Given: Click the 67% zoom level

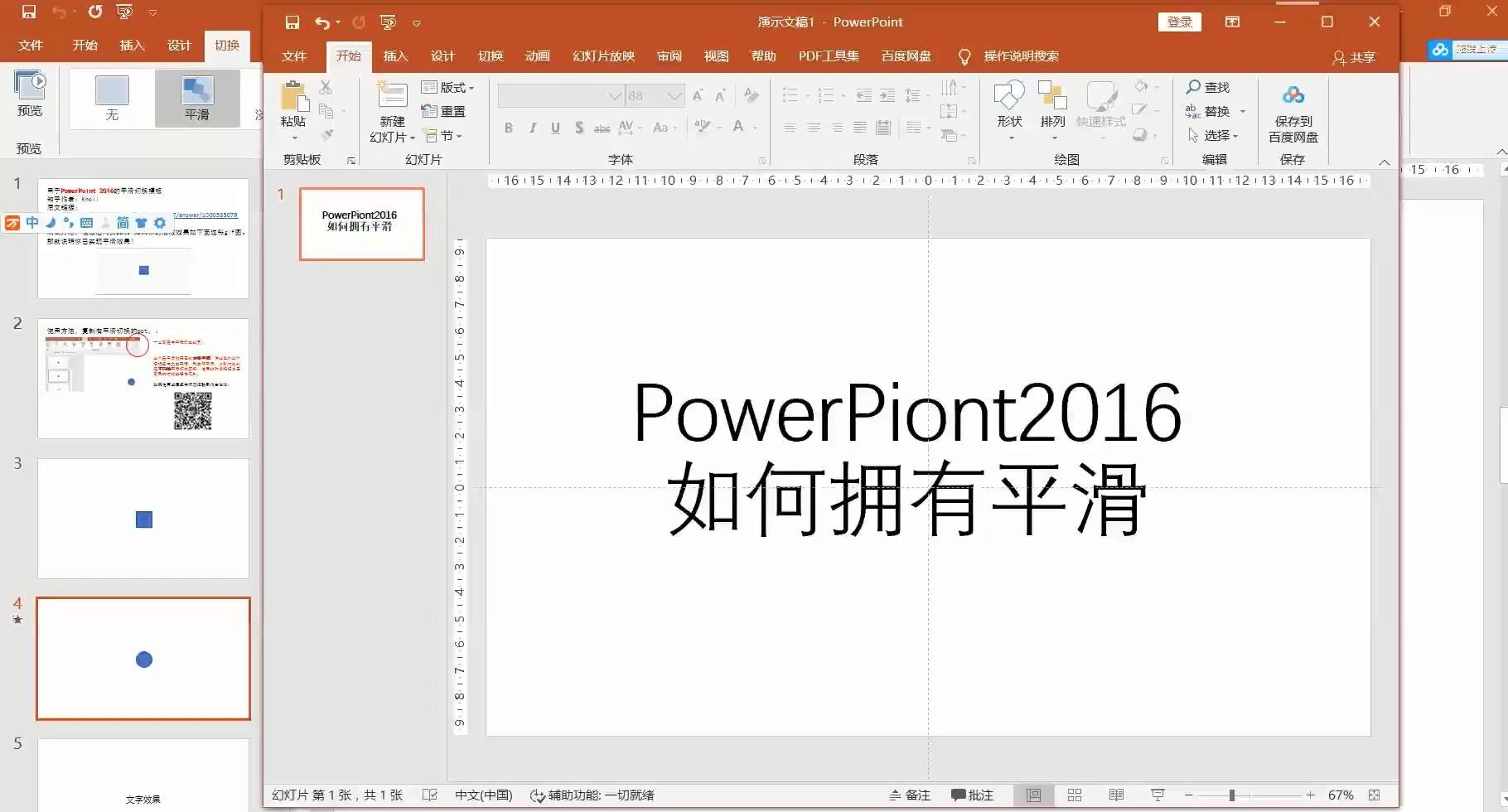Looking at the screenshot, I should (1341, 795).
